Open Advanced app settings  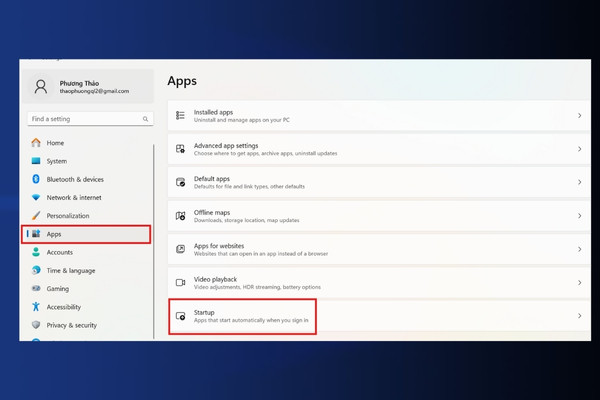(379, 149)
